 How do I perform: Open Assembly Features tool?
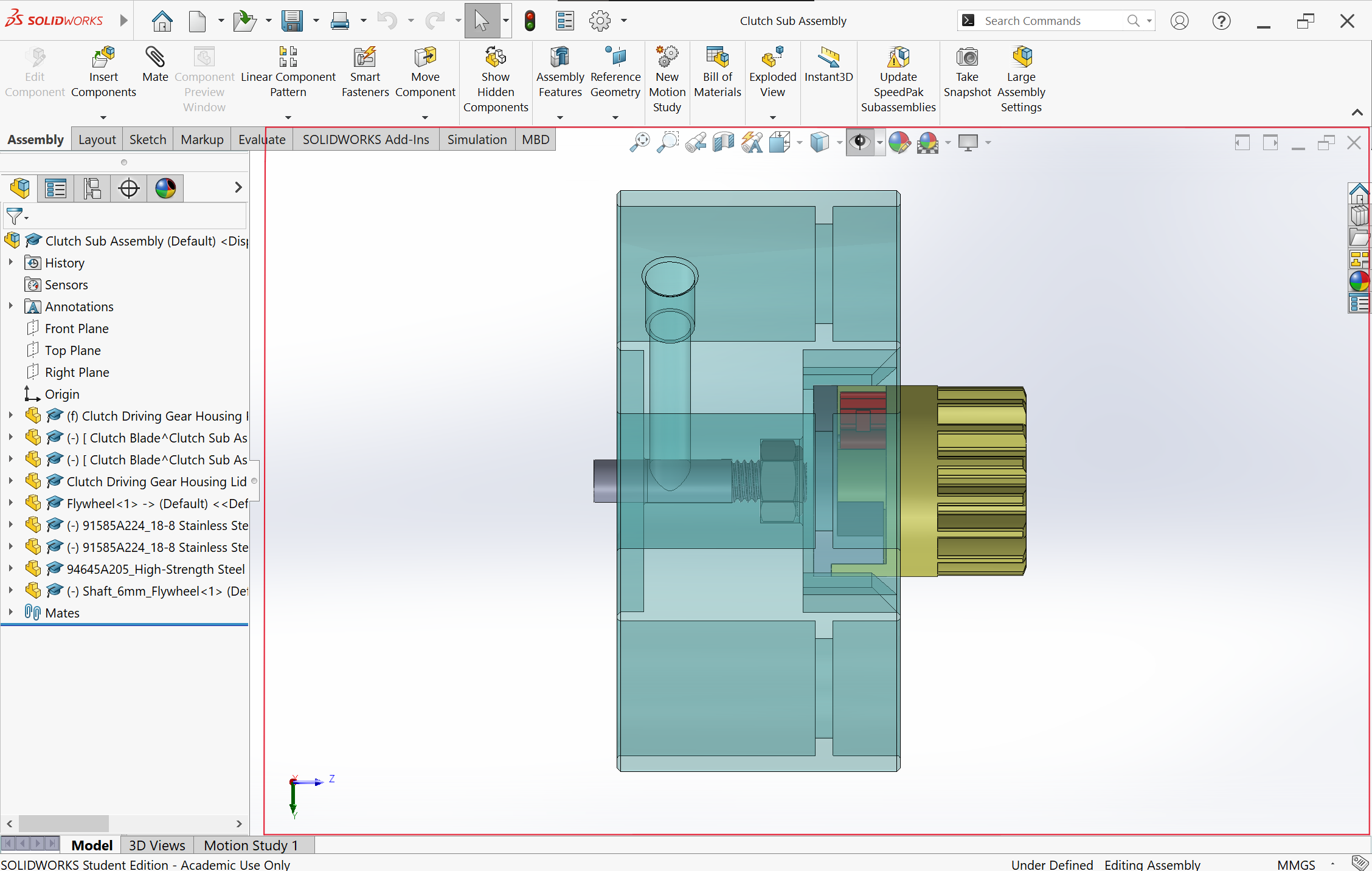pos(560,72)
